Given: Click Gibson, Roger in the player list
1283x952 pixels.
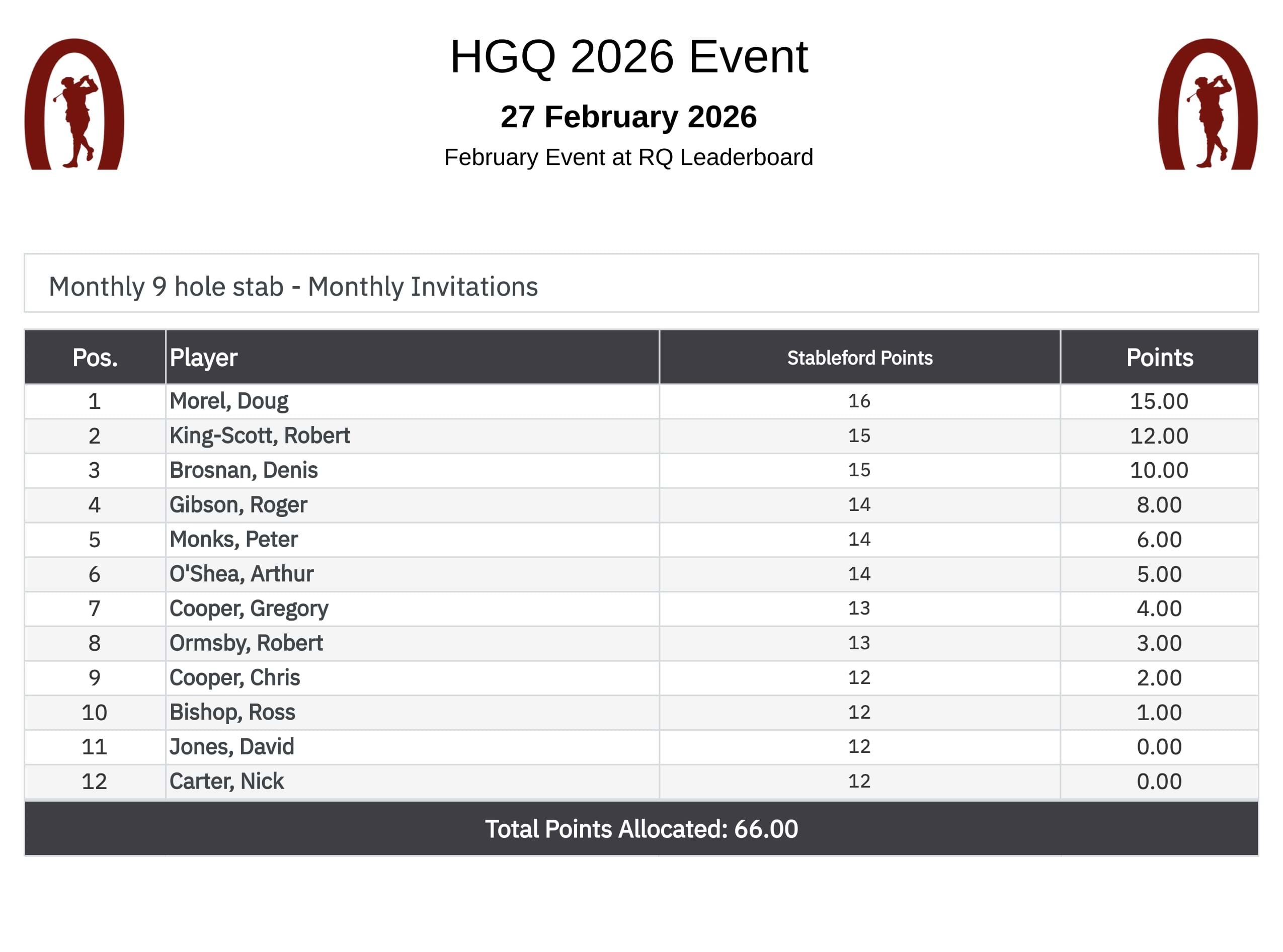Looking at the screenshot, I should point(238,505).
